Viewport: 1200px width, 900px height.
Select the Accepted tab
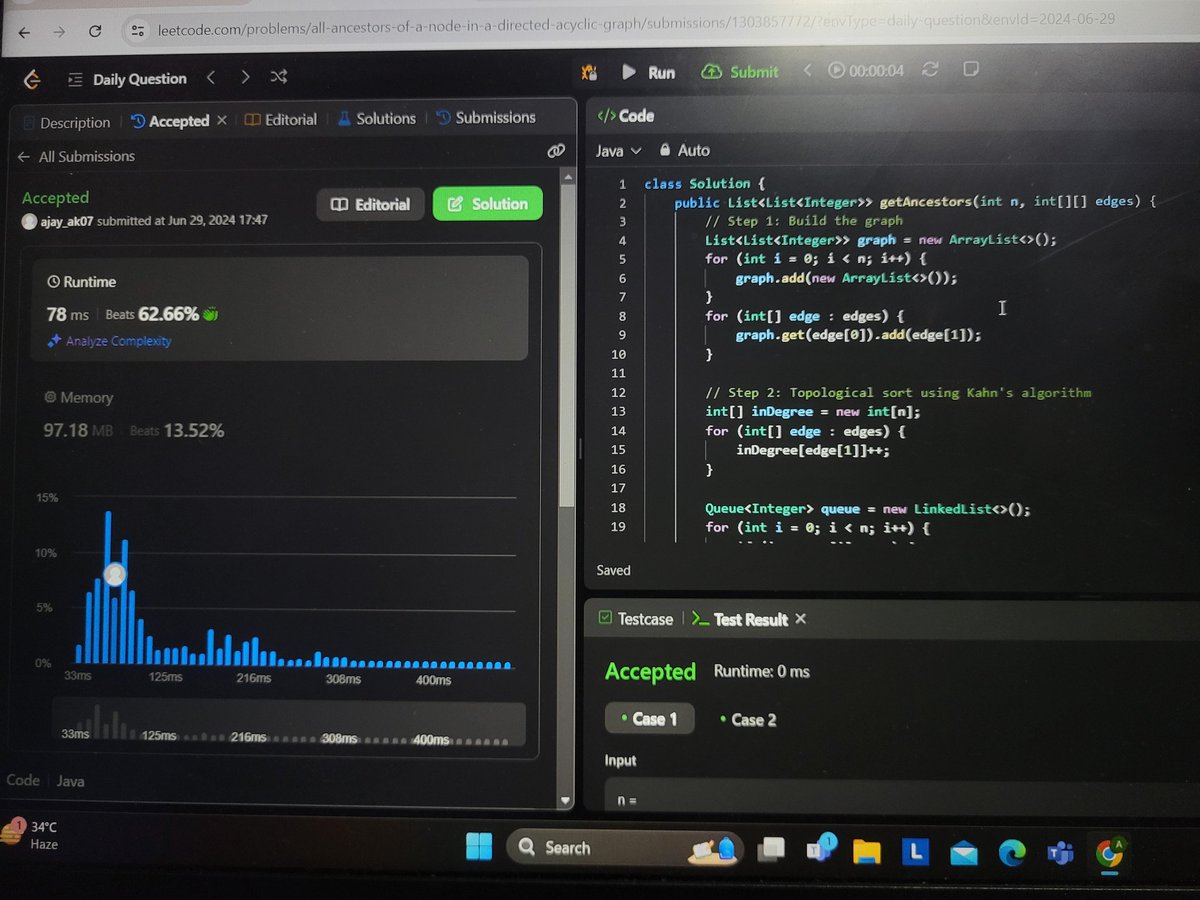pos(170,121)
